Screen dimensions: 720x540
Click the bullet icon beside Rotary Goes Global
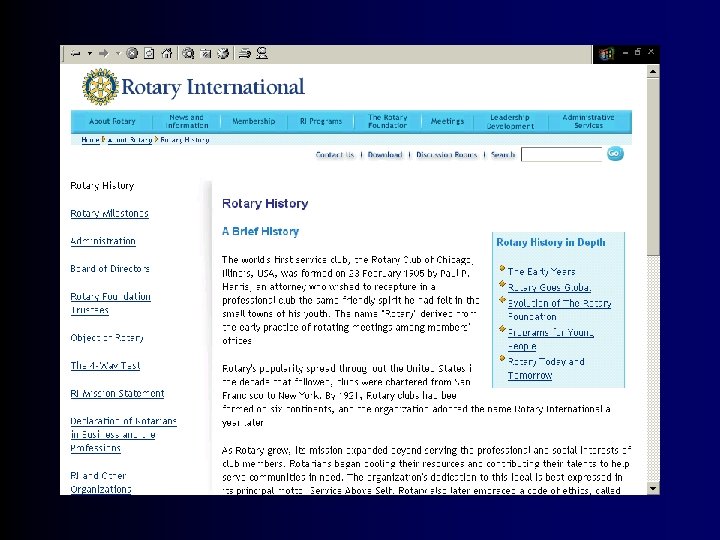point(502,285)
